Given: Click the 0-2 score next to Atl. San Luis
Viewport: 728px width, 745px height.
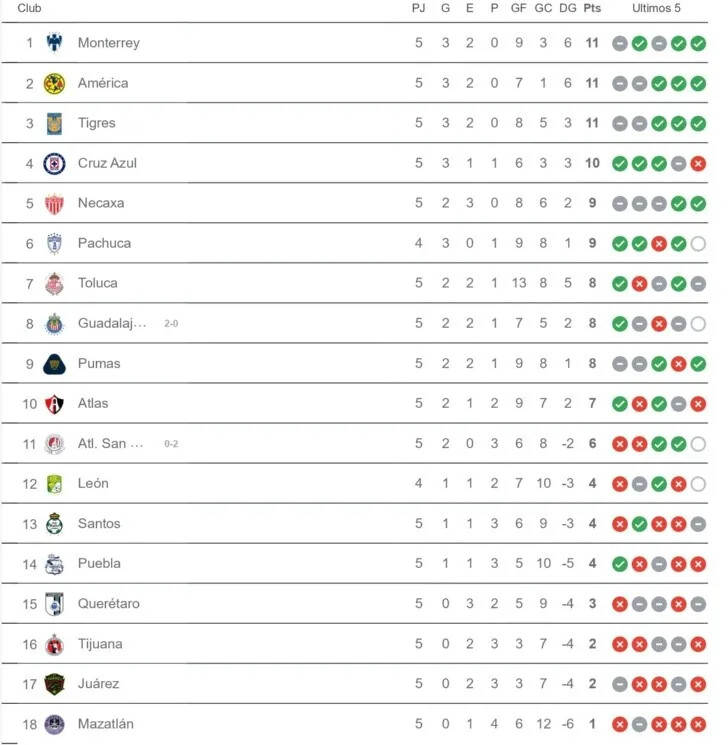Looking at the screenshot, I should pyautogui.click(x=171, y=444).
